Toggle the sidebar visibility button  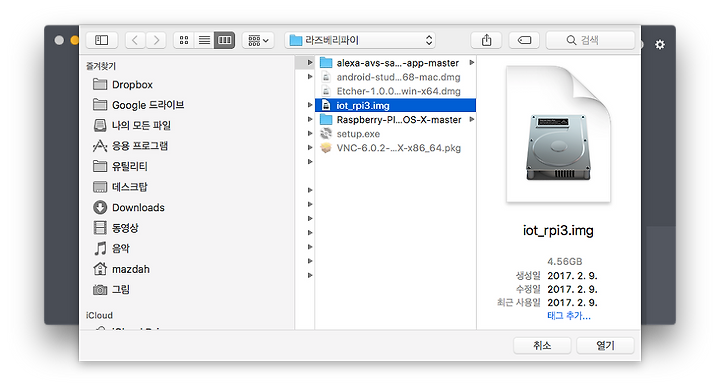pyautogui.click(x=101, y=40)
